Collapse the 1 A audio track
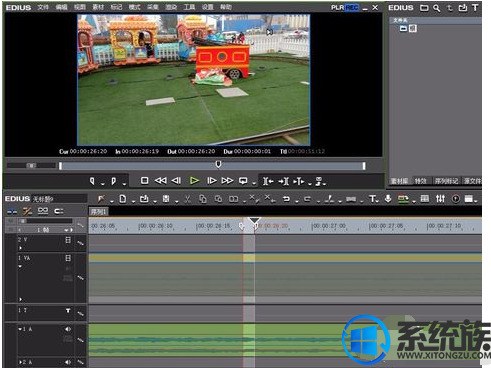The image size is (491, 368). pos(20,329)
